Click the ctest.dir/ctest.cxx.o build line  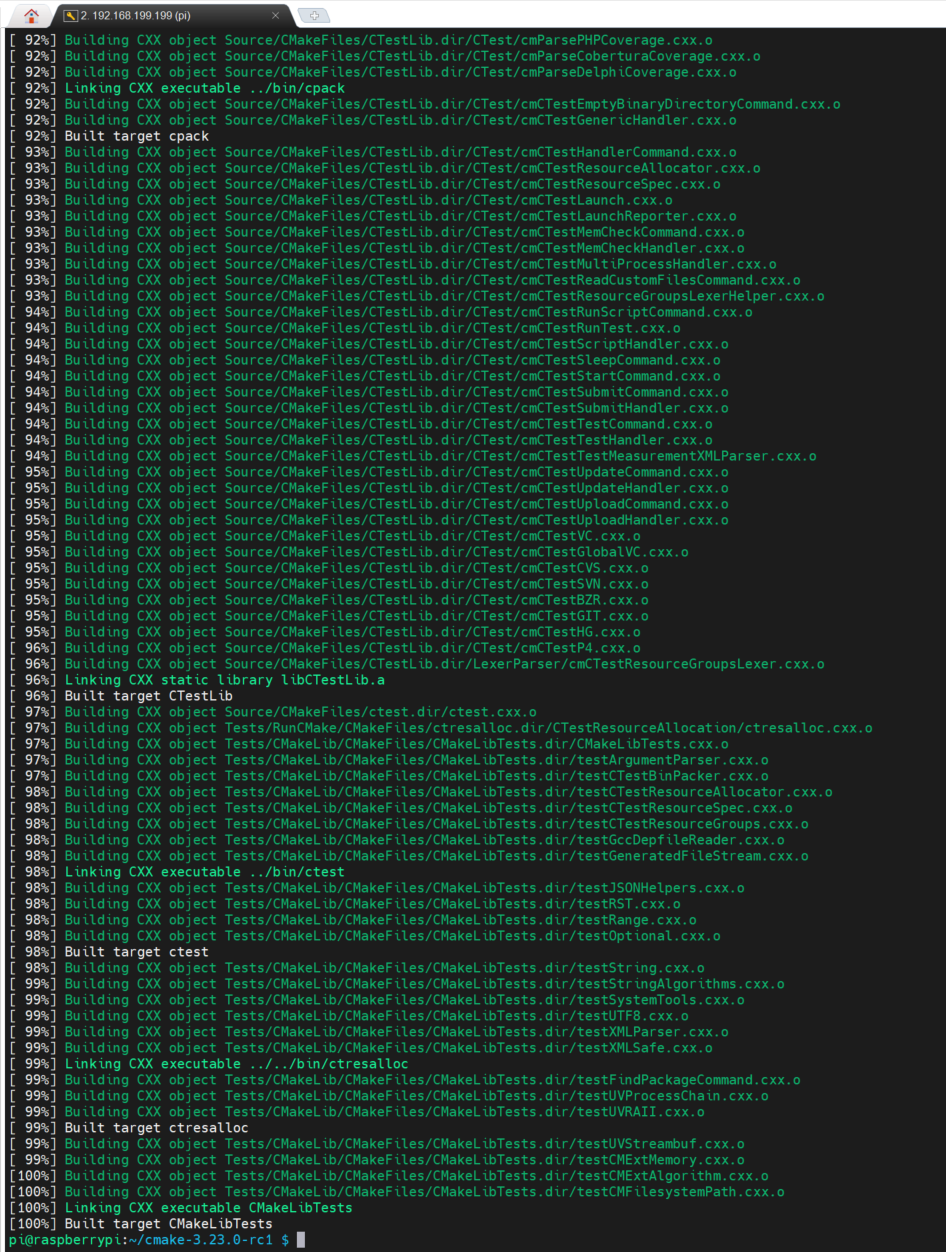click(300, 712)
